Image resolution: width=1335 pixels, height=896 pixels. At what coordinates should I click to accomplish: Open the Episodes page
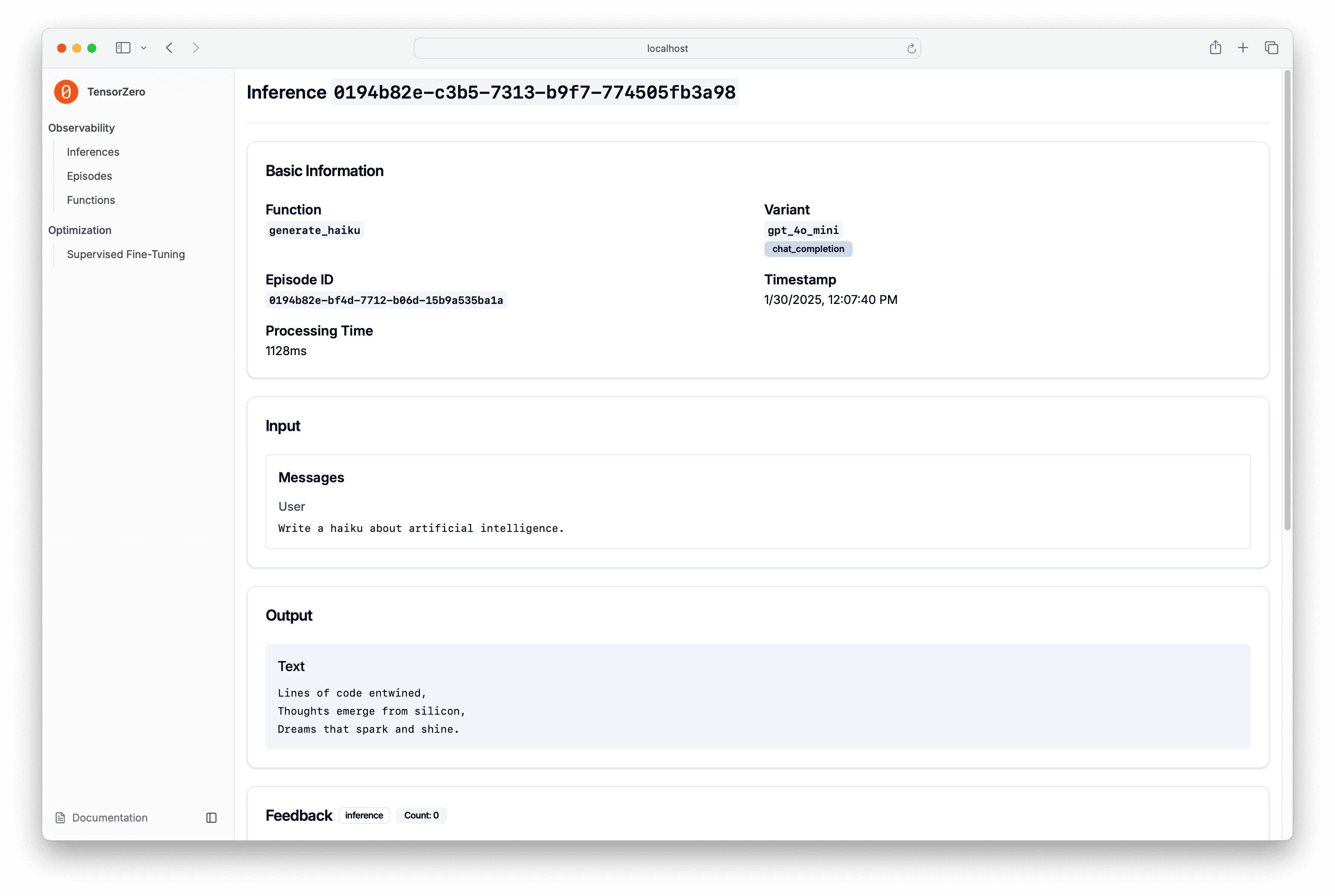click(89, 176)
